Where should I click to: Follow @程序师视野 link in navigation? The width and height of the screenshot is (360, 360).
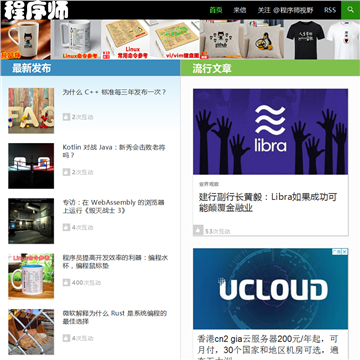click(285, 10)
